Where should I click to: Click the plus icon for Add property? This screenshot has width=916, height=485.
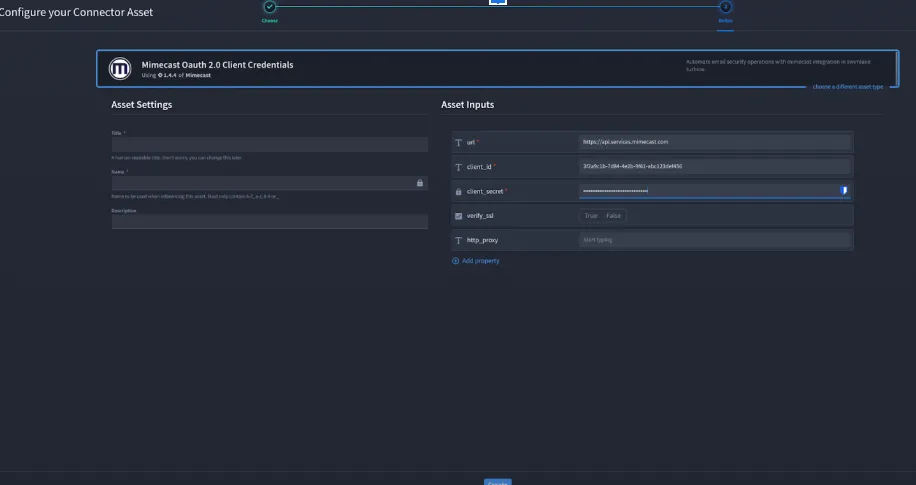click(456, 261)
